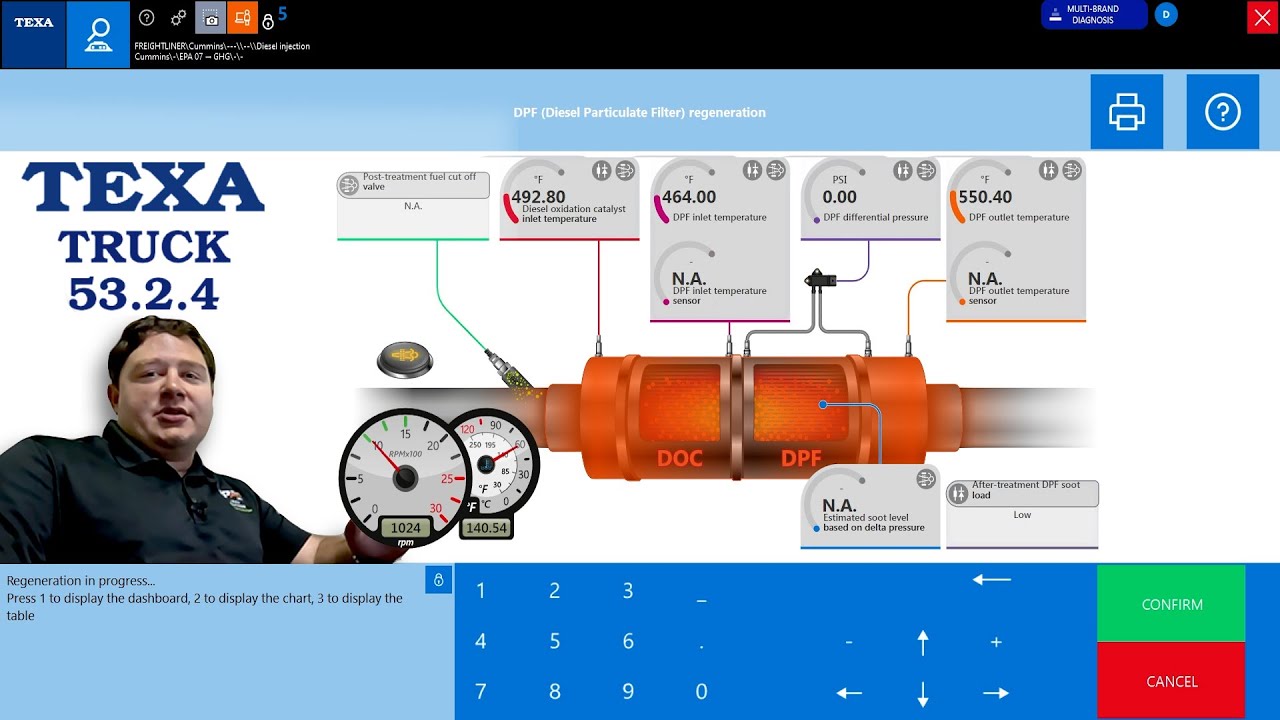The height and width of the screenshot is (720, 1280).
Task: Click the print button
Action: (1127, 112)
